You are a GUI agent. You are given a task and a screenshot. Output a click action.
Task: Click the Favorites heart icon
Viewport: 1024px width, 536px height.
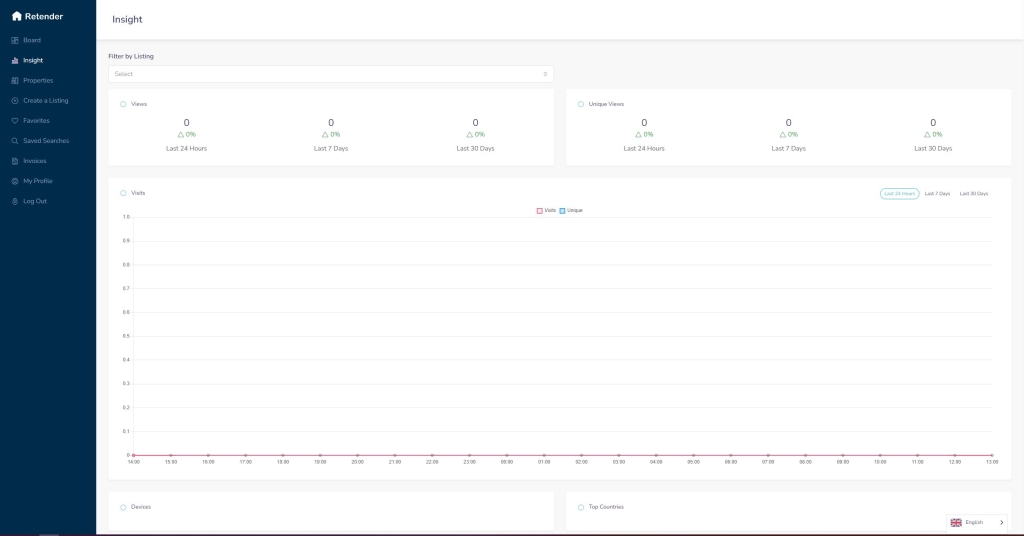pos(15,121)
